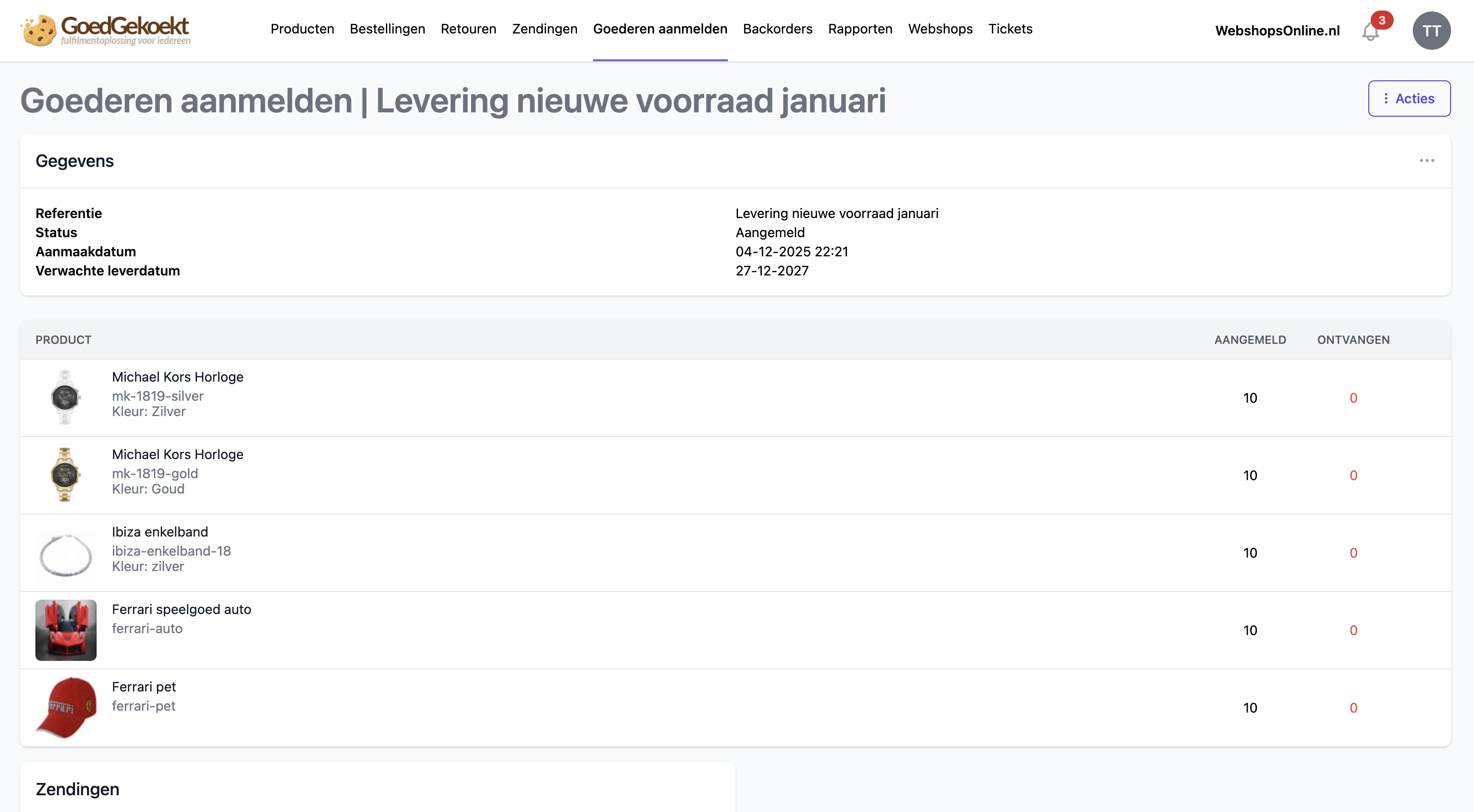Open the TT user avatar menu
The image size is (1474, 812).
[1431, 31]
